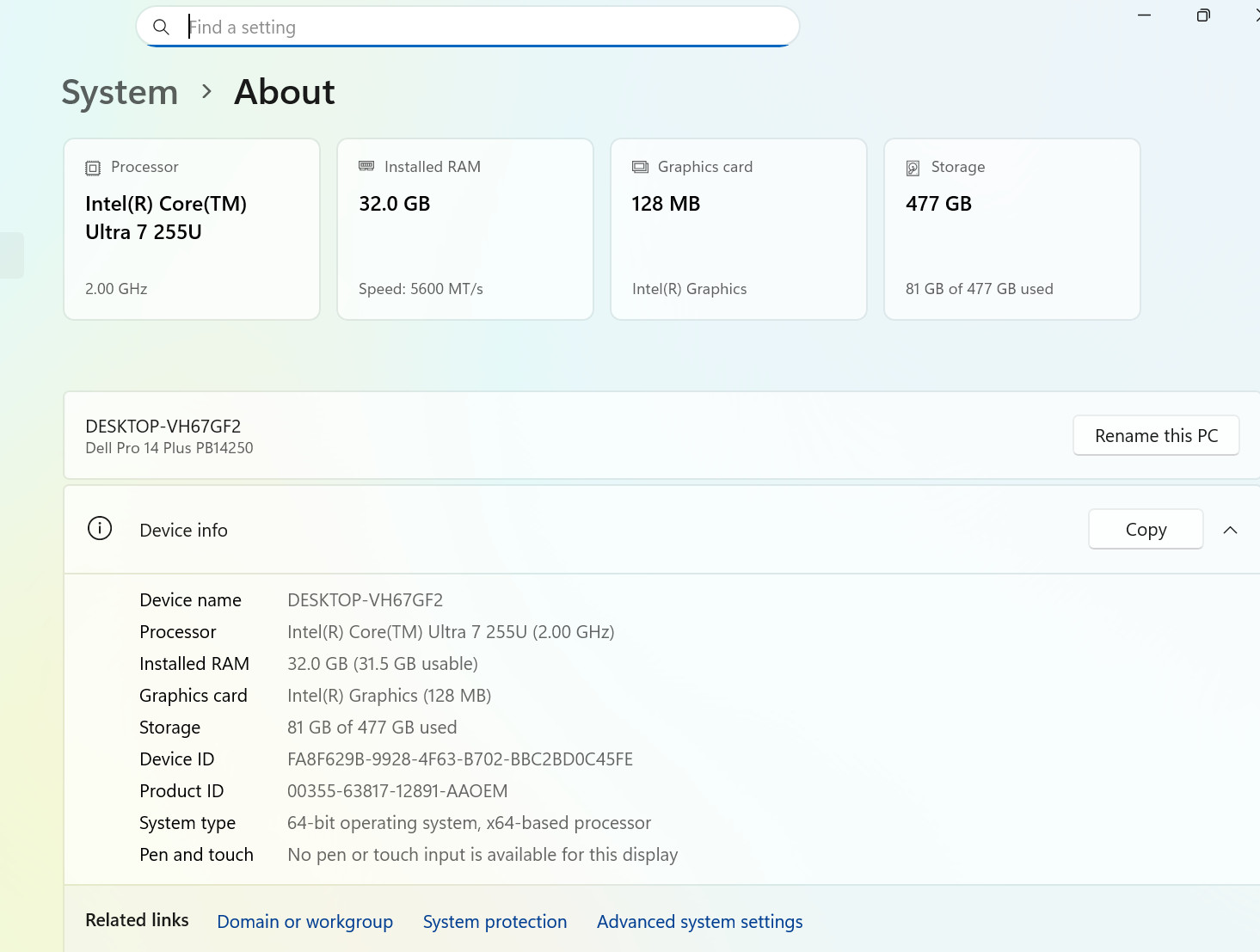Click 32.0 GB (31.5 GB usable) value

383,664
